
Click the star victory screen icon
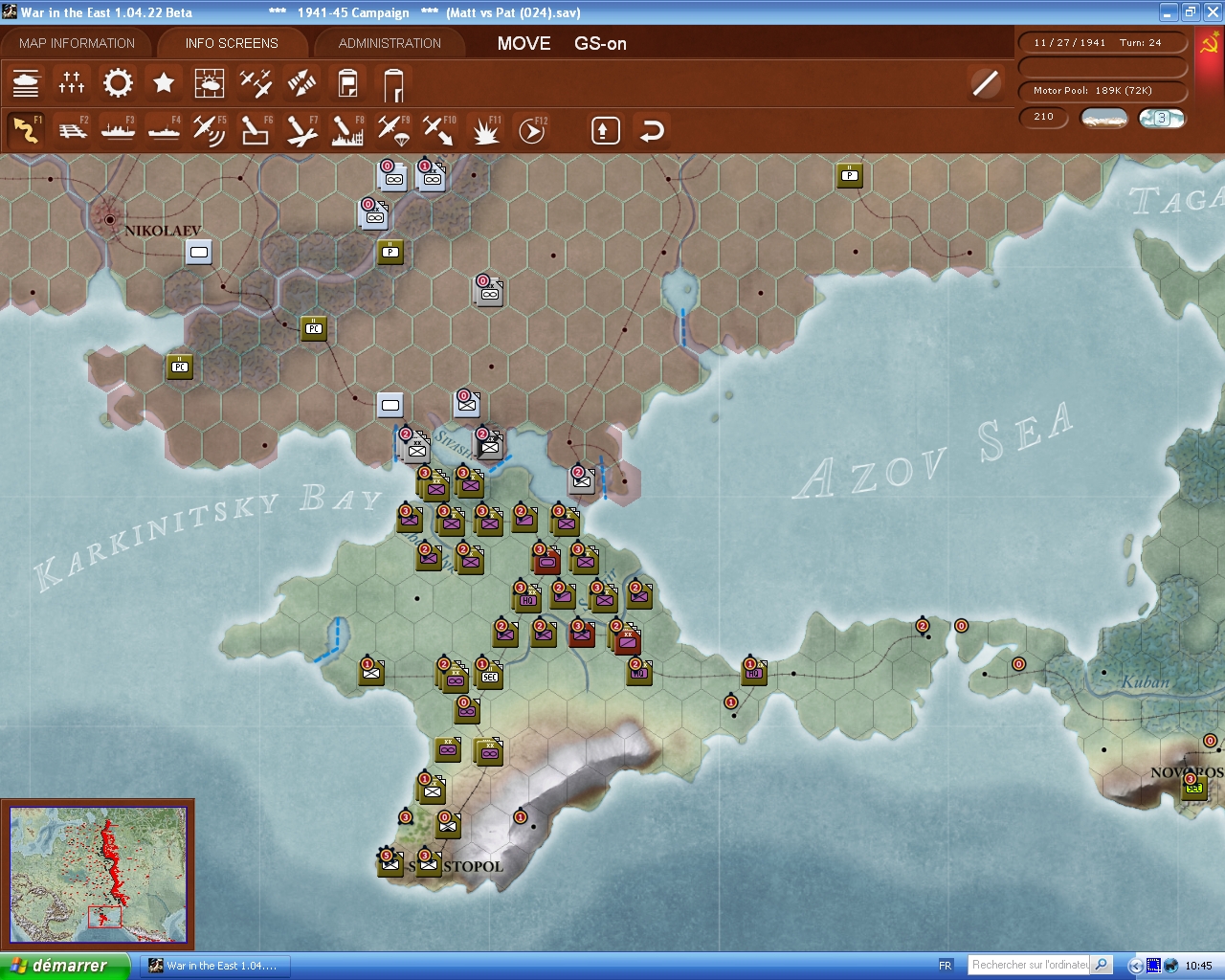pos(164,83)
